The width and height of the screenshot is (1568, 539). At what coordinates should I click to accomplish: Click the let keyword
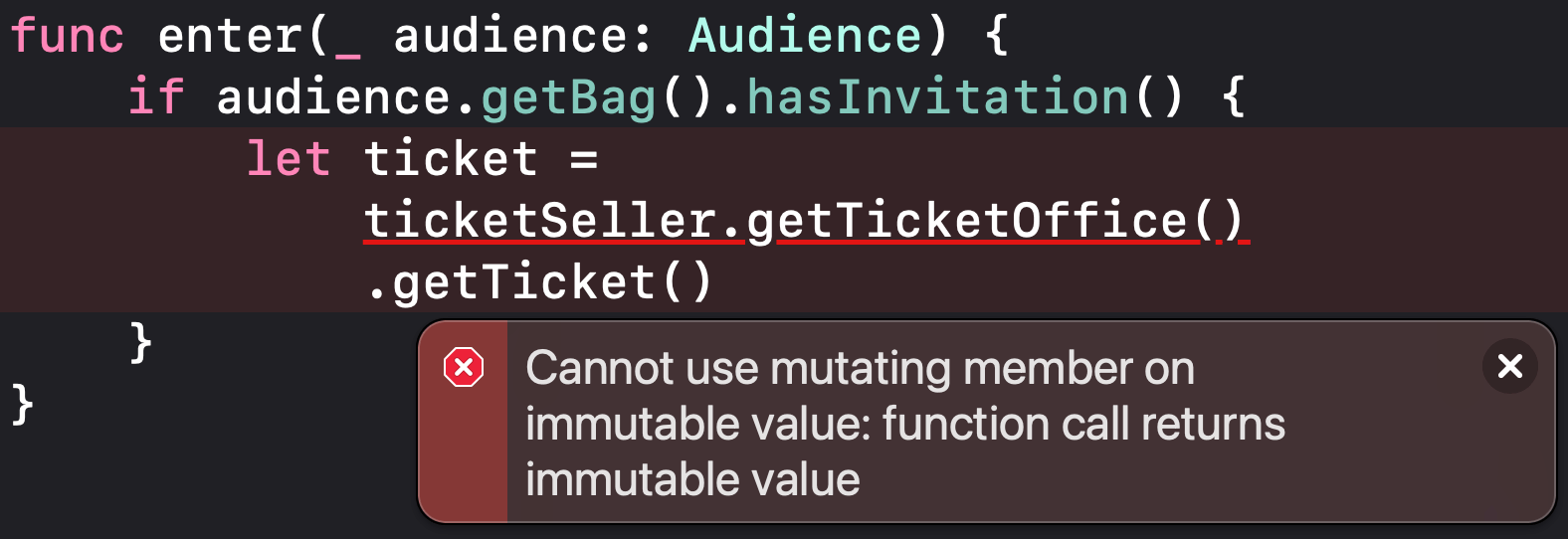(x=289, y=158)
